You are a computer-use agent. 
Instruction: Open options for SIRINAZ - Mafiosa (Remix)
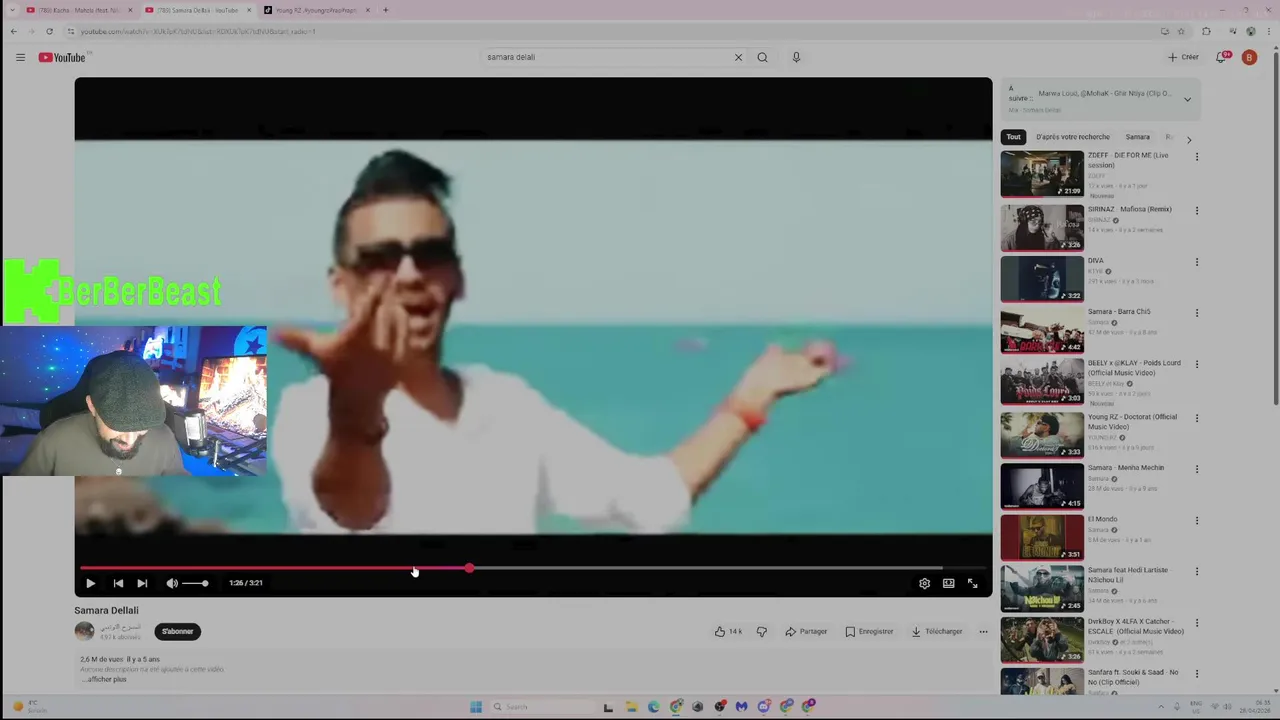click(1196, 211)
